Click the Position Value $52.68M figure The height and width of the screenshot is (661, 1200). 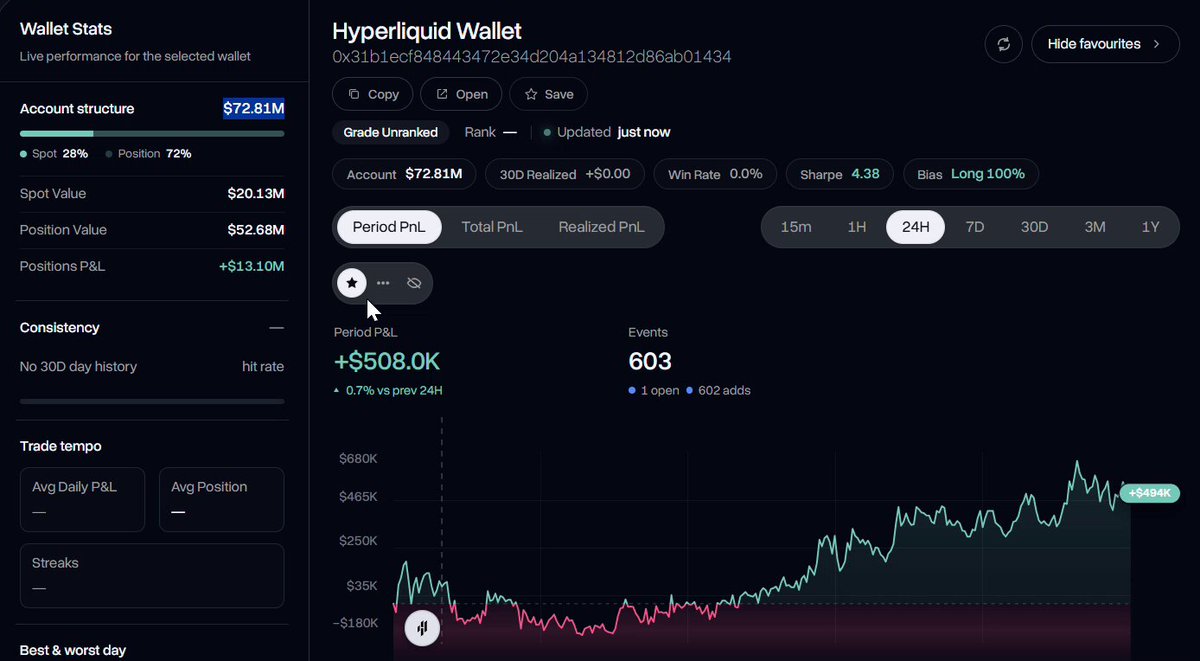[x=255, y=229]
